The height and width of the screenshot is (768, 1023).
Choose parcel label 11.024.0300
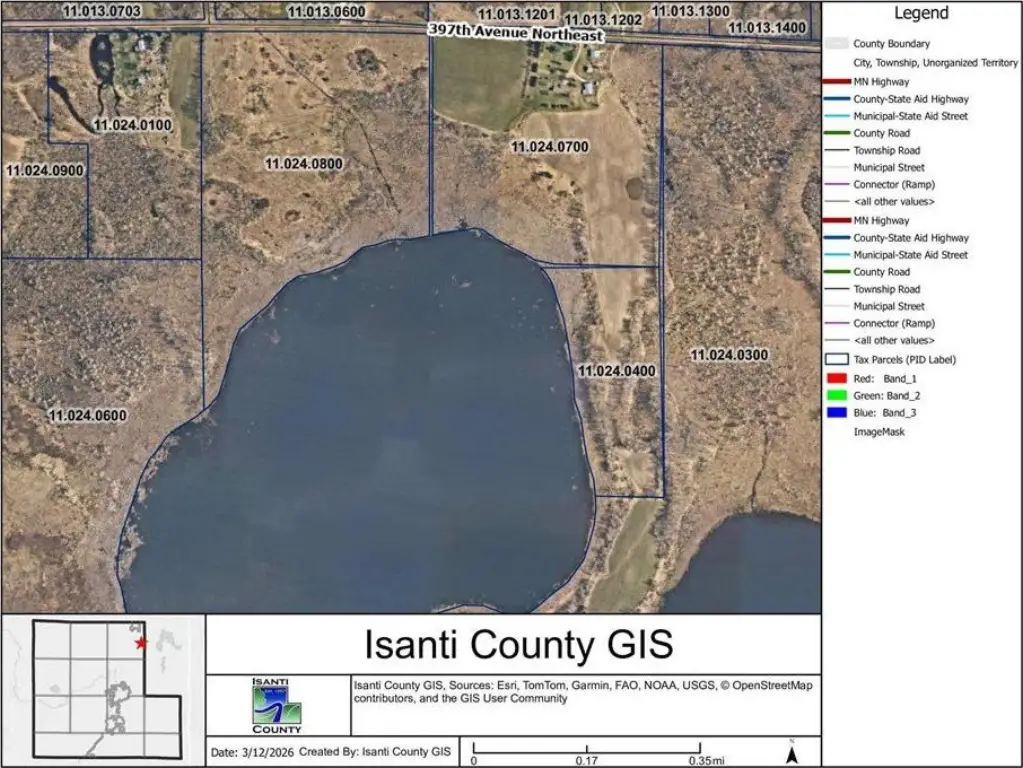[x=729, y=355]
